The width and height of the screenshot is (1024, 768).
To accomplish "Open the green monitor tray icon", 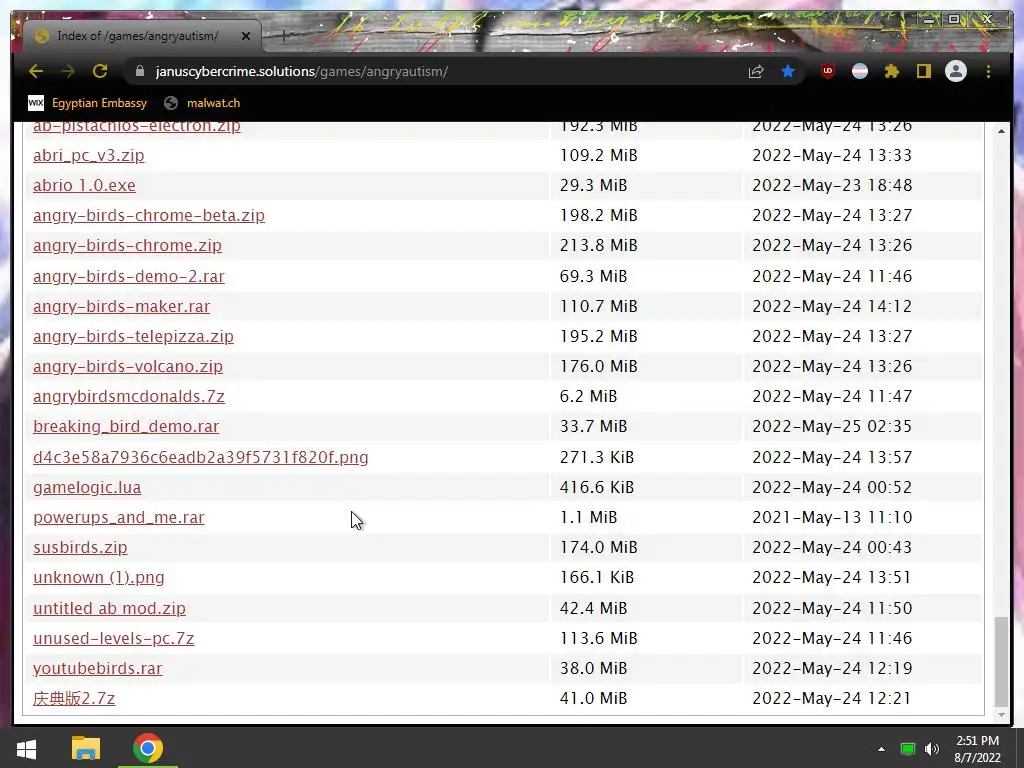I will point(908,749).
